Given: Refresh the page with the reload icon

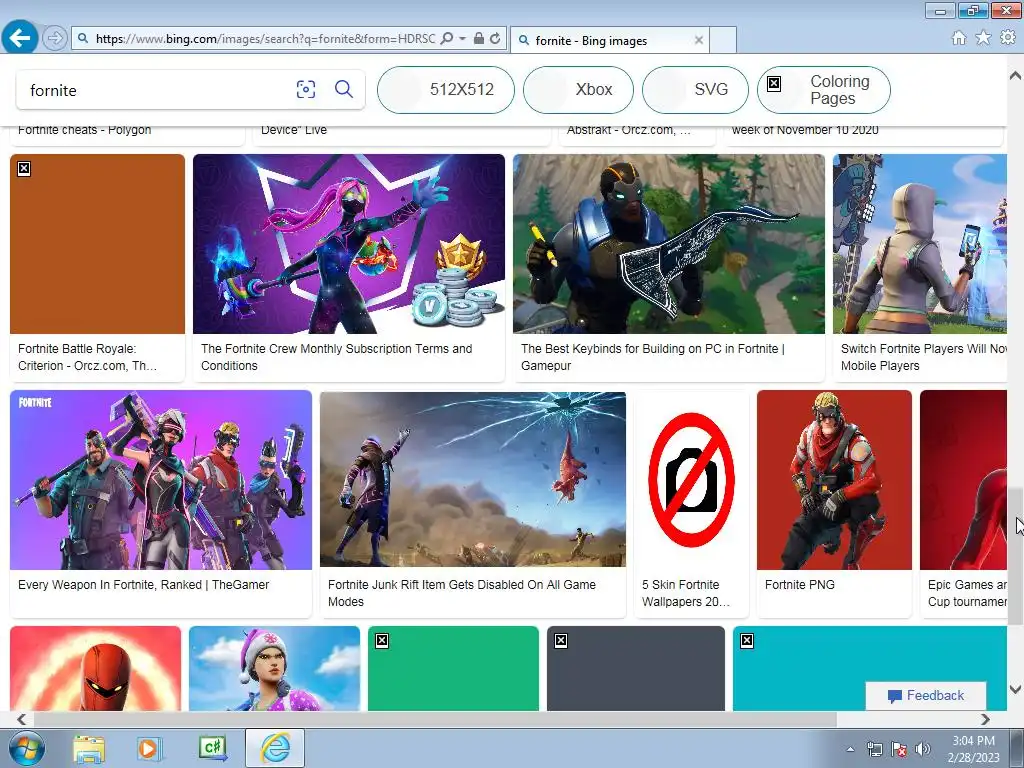Looking at the screenshot, I should tap(495, 39).
